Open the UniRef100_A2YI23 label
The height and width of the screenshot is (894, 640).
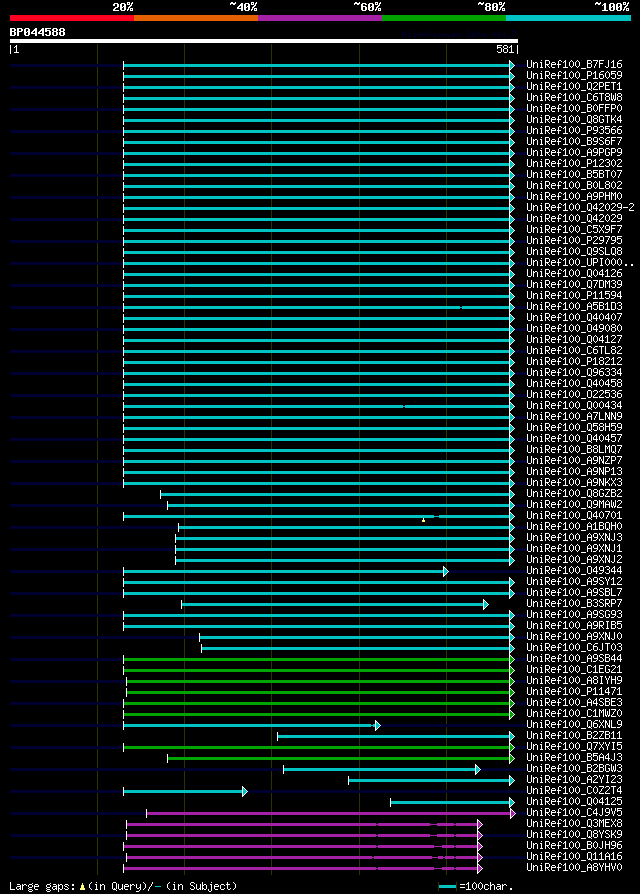point(574,780)
